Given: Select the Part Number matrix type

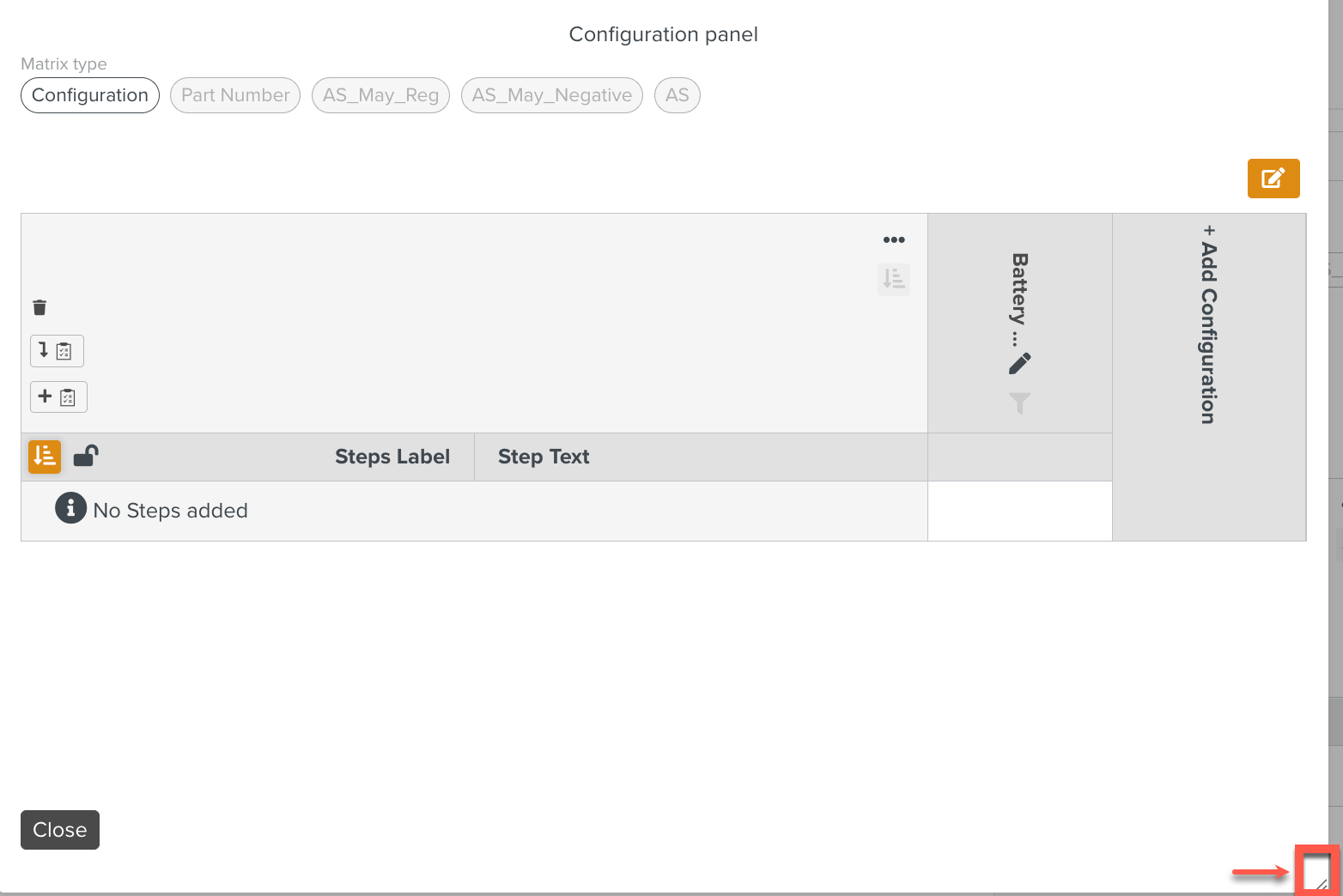Looking at the screenshot, I should (x=235, y=95).
